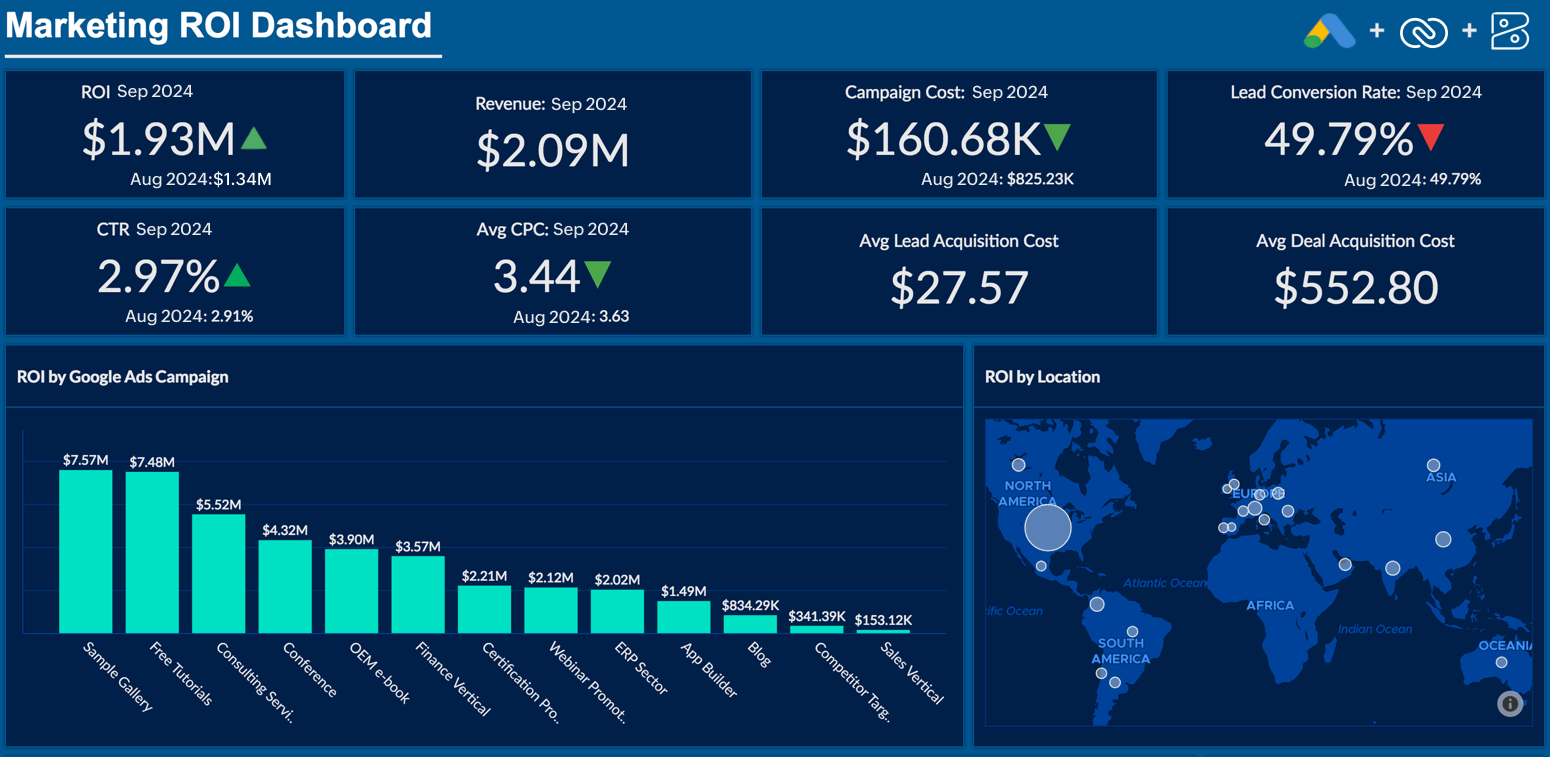Click the Avg Lead Acquisition Cost value $27.57

pyautogui.click(x=959, y=288)
